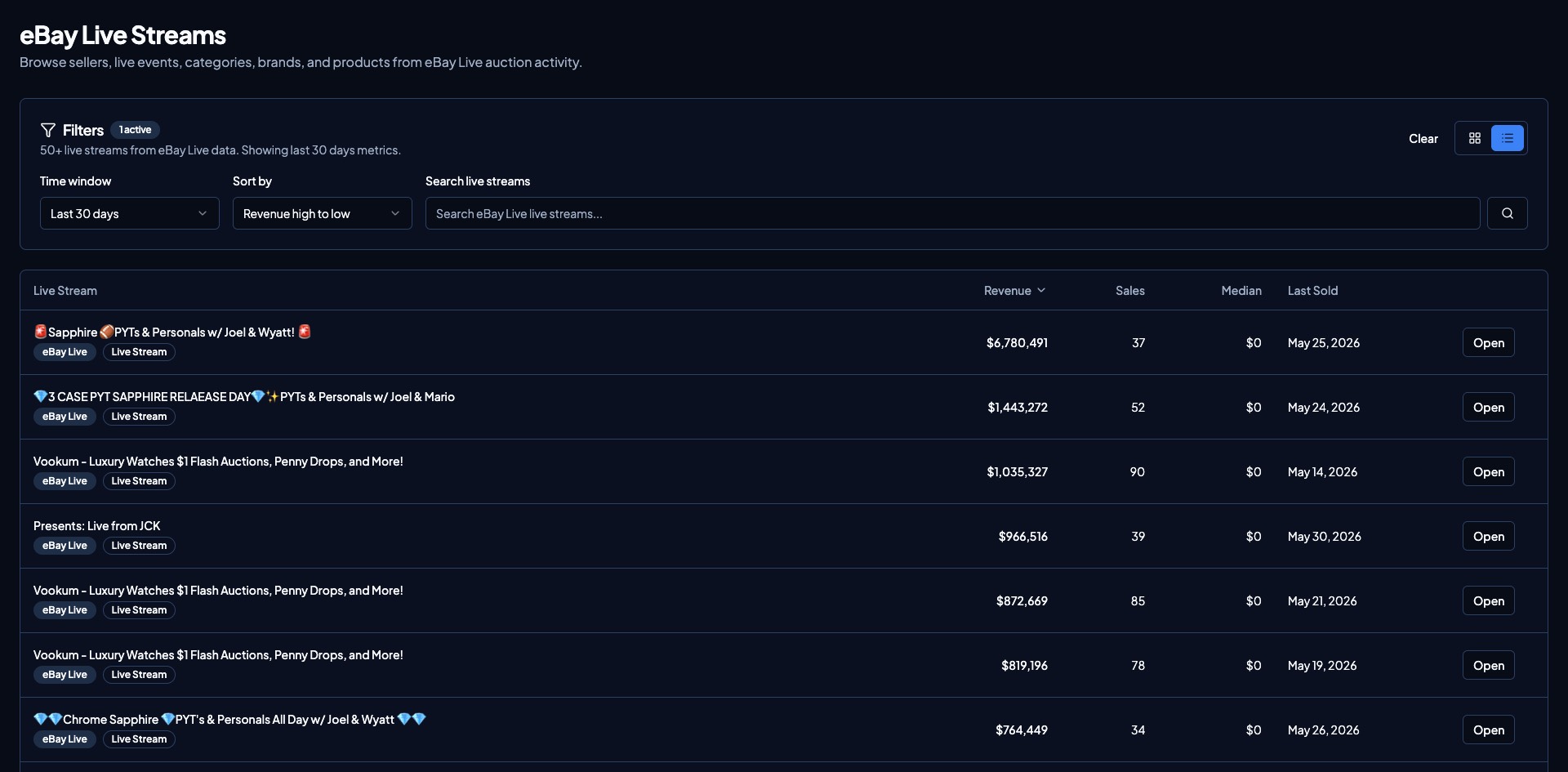Click the eBay Live Streams page heading
The image size is (1568, 772).
(x=122, y=35)
